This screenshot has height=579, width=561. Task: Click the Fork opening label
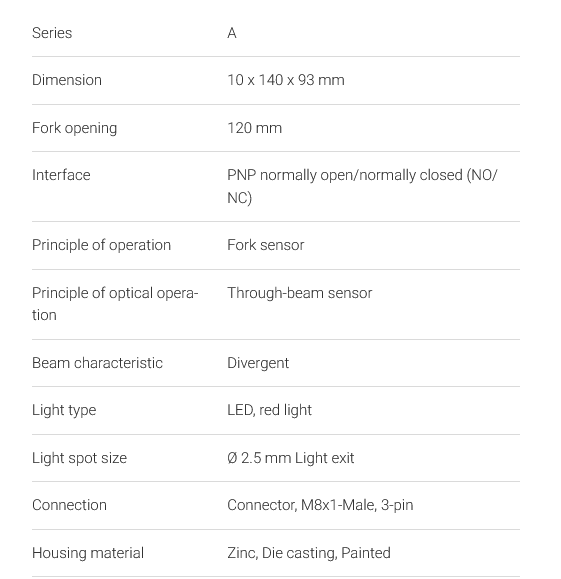tap(75, 128)
